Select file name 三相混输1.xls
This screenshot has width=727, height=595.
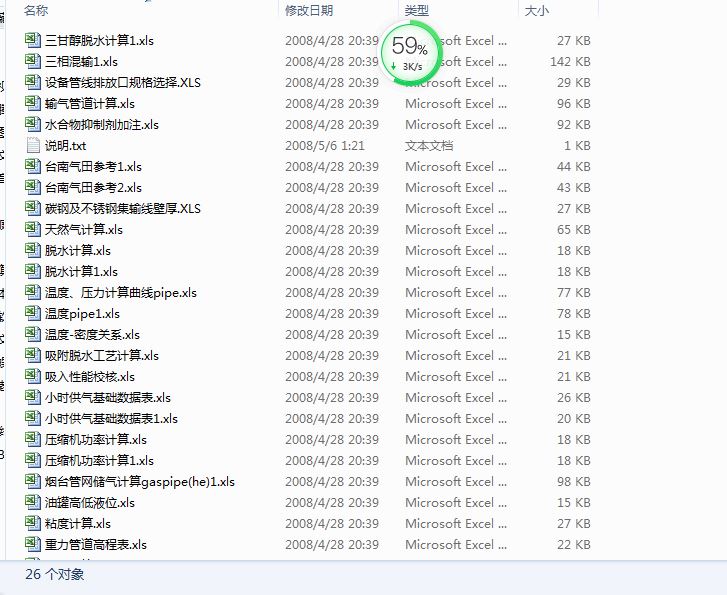81,61
